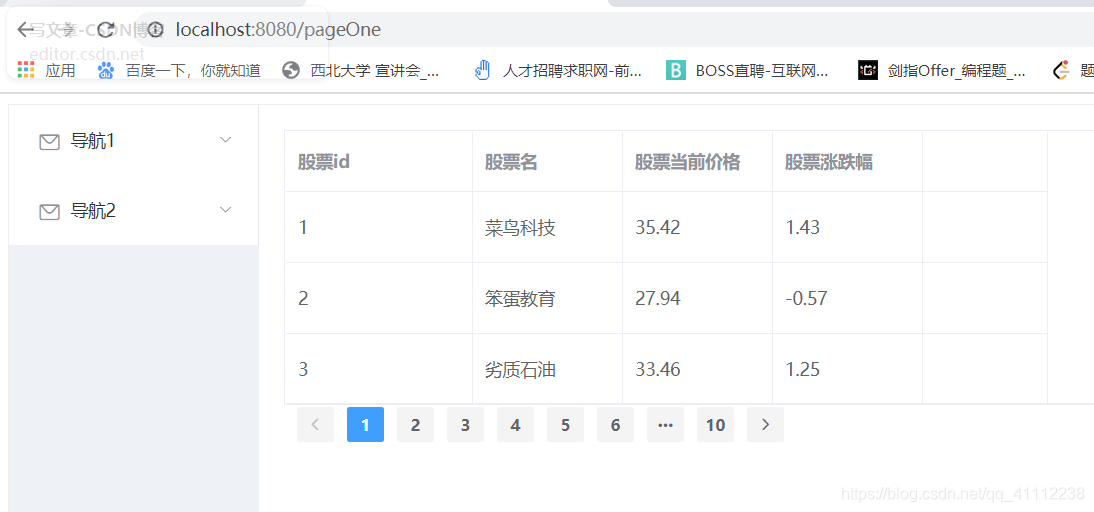This screenshot has width=1094, height=512.
Task: Click stock id cell in 劣质石油 row
Action: tap(379, 369)
